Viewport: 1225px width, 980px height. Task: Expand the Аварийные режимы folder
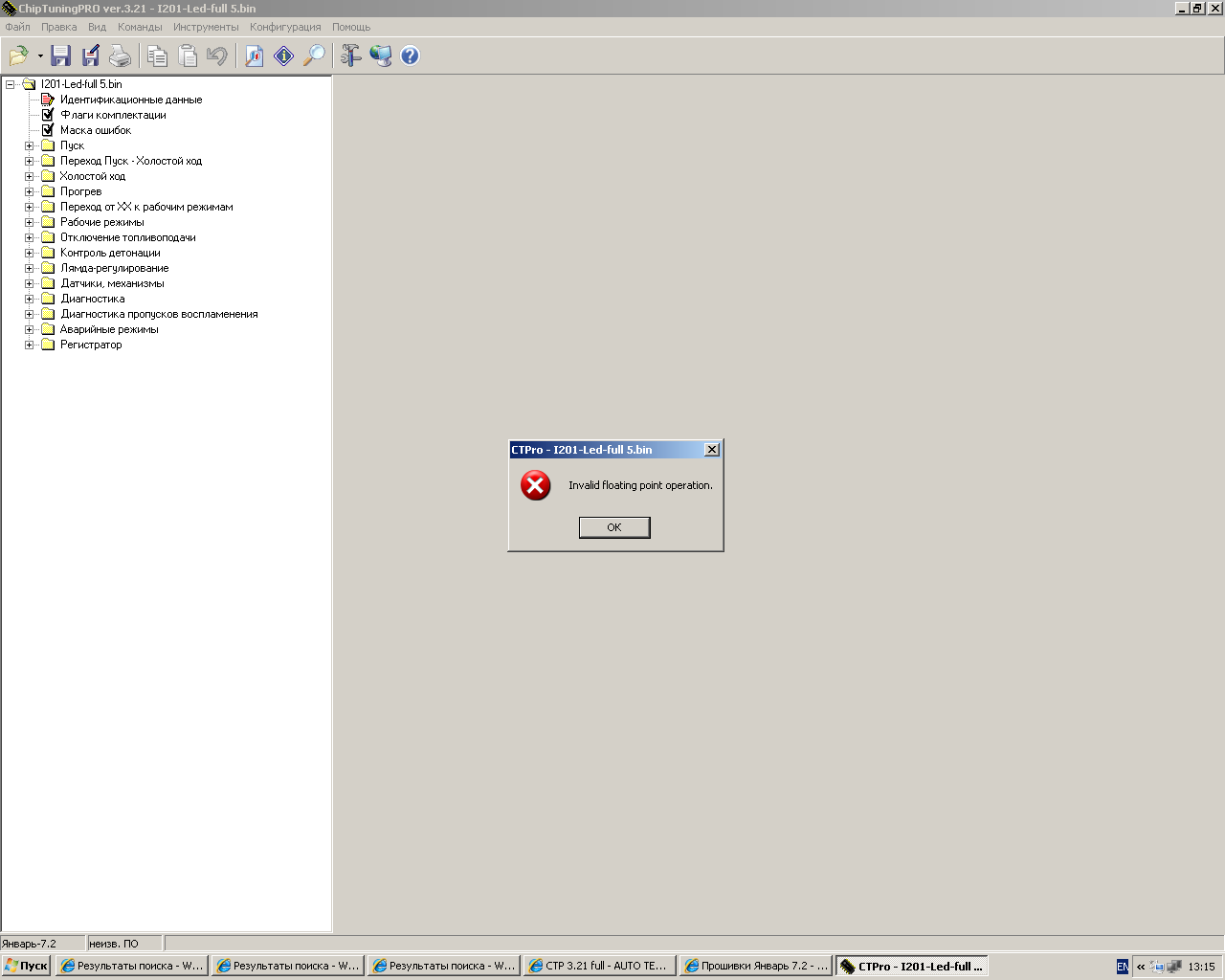(29, 329)
